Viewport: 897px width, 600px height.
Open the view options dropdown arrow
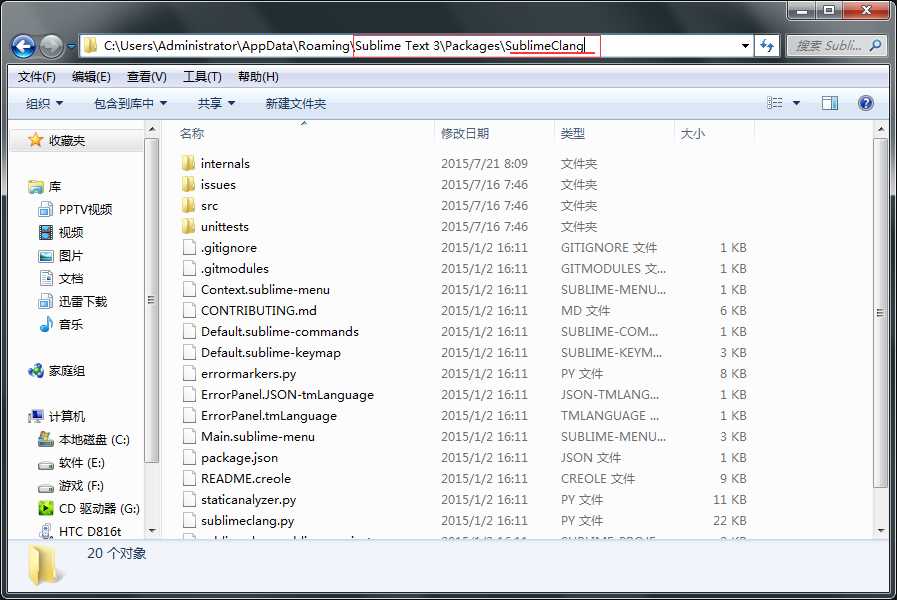pyautogui.click(x=796, y=104)
